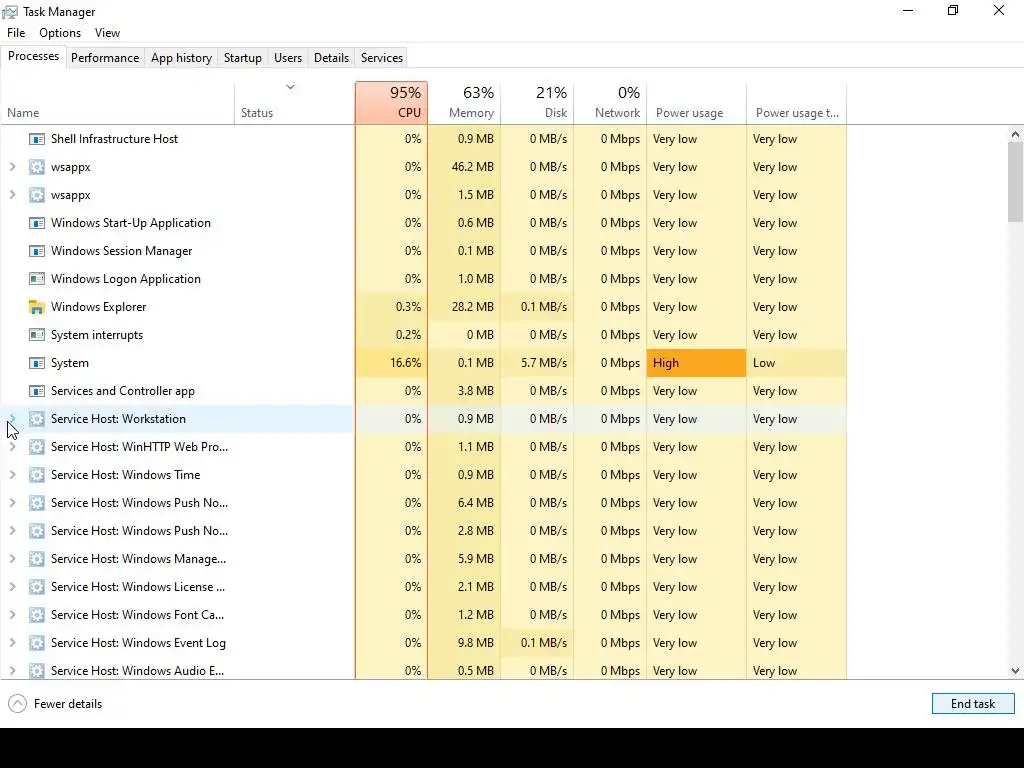The image size is (1024, 768).
Task: Expand Service Host: WinHTTP Web Proxy
Action: (12, 447)
